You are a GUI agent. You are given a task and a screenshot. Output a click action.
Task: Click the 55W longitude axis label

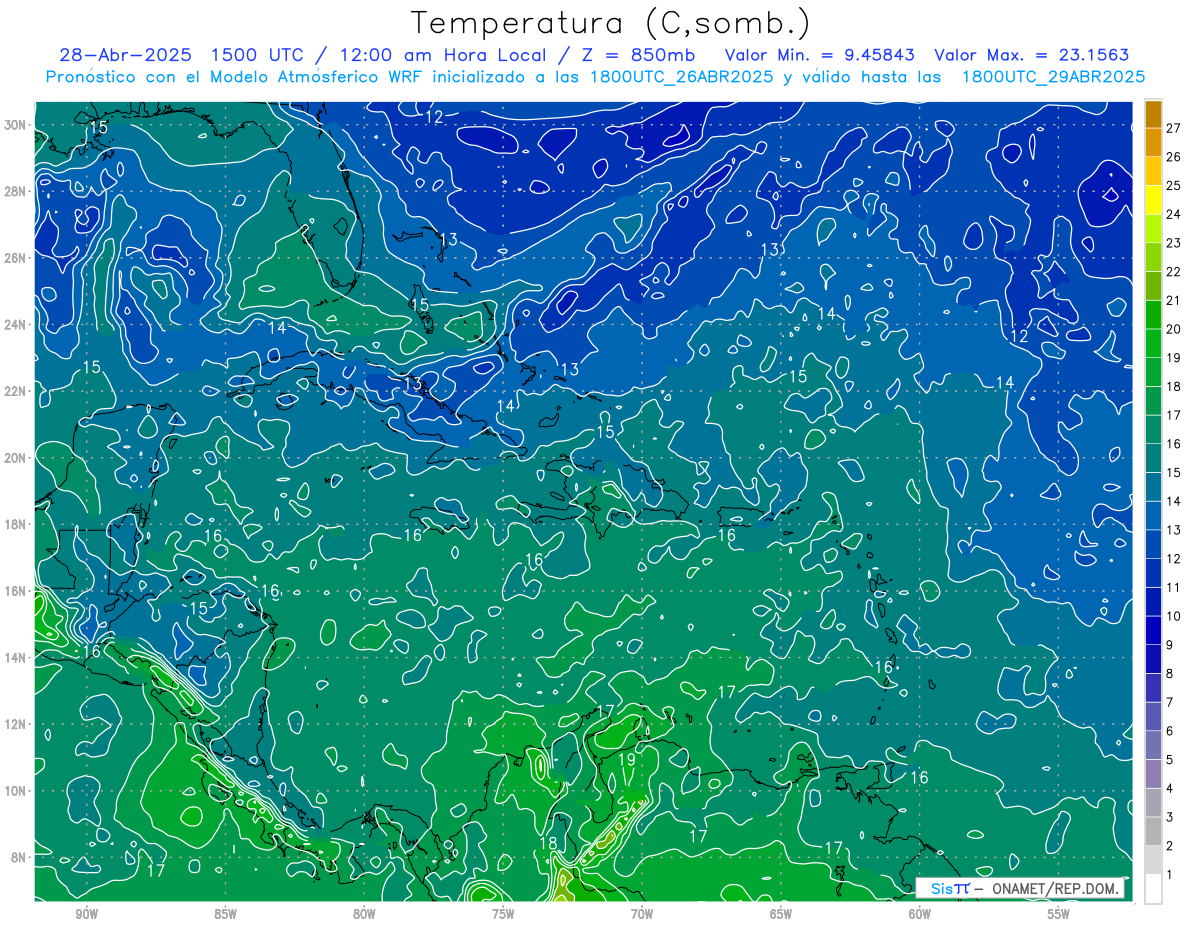pyautogui.click(x=1059, y=914)
